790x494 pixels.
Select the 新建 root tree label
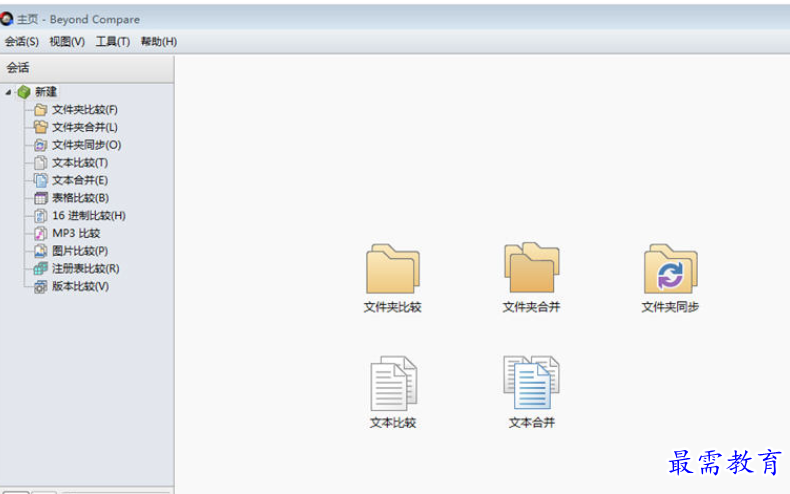pos(45,92)
